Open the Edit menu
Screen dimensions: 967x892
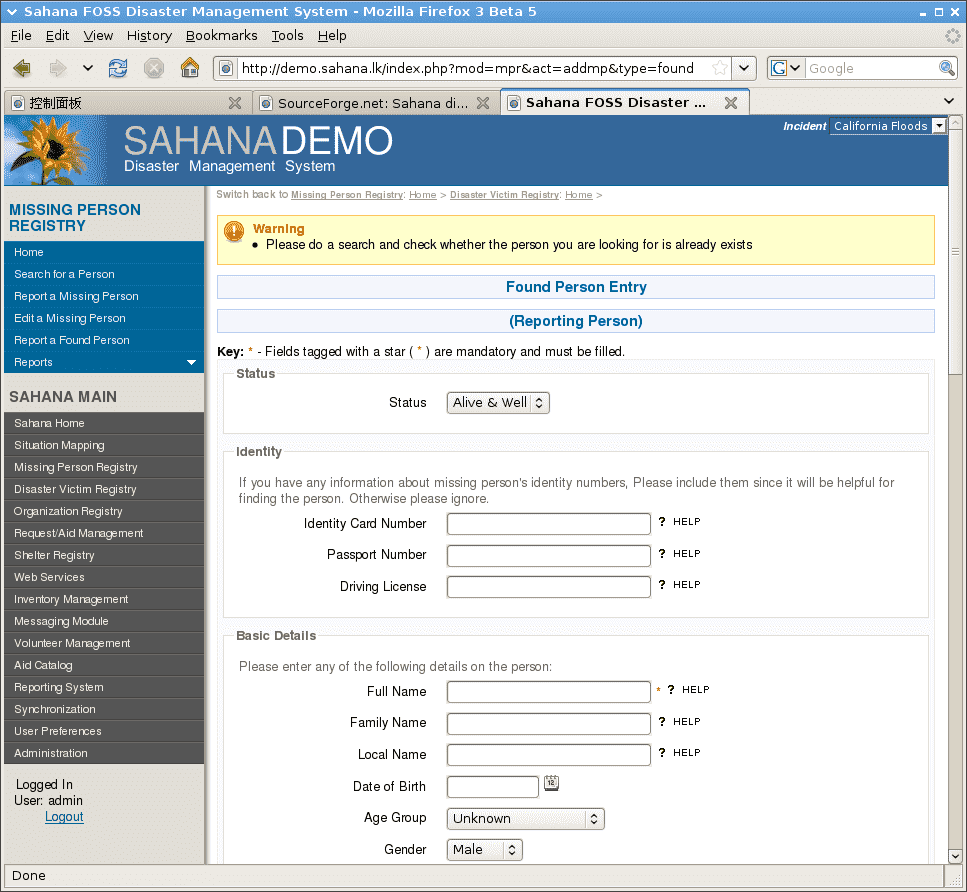tap(57, 36)
